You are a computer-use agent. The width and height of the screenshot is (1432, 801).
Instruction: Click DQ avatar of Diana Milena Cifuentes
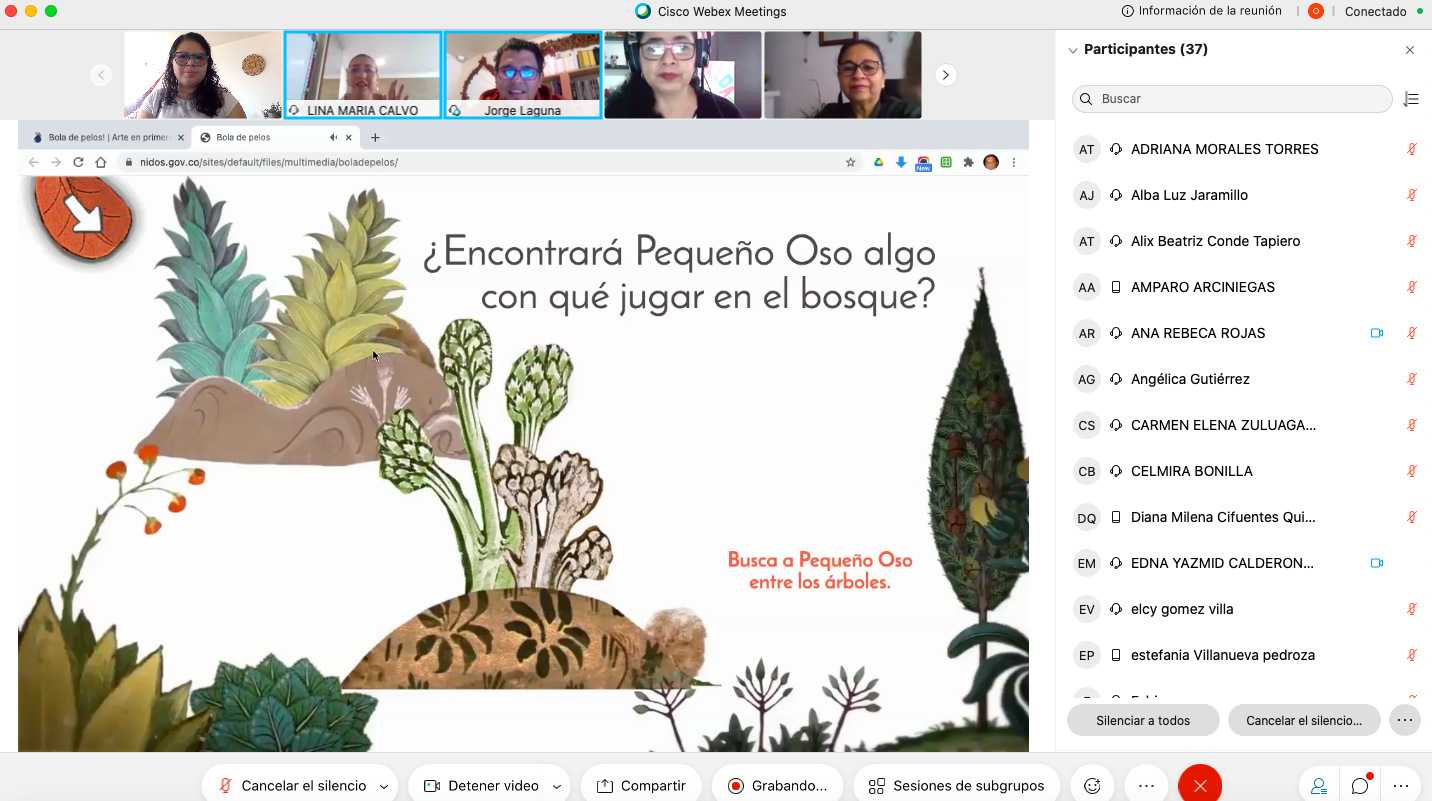[1087, 517]
